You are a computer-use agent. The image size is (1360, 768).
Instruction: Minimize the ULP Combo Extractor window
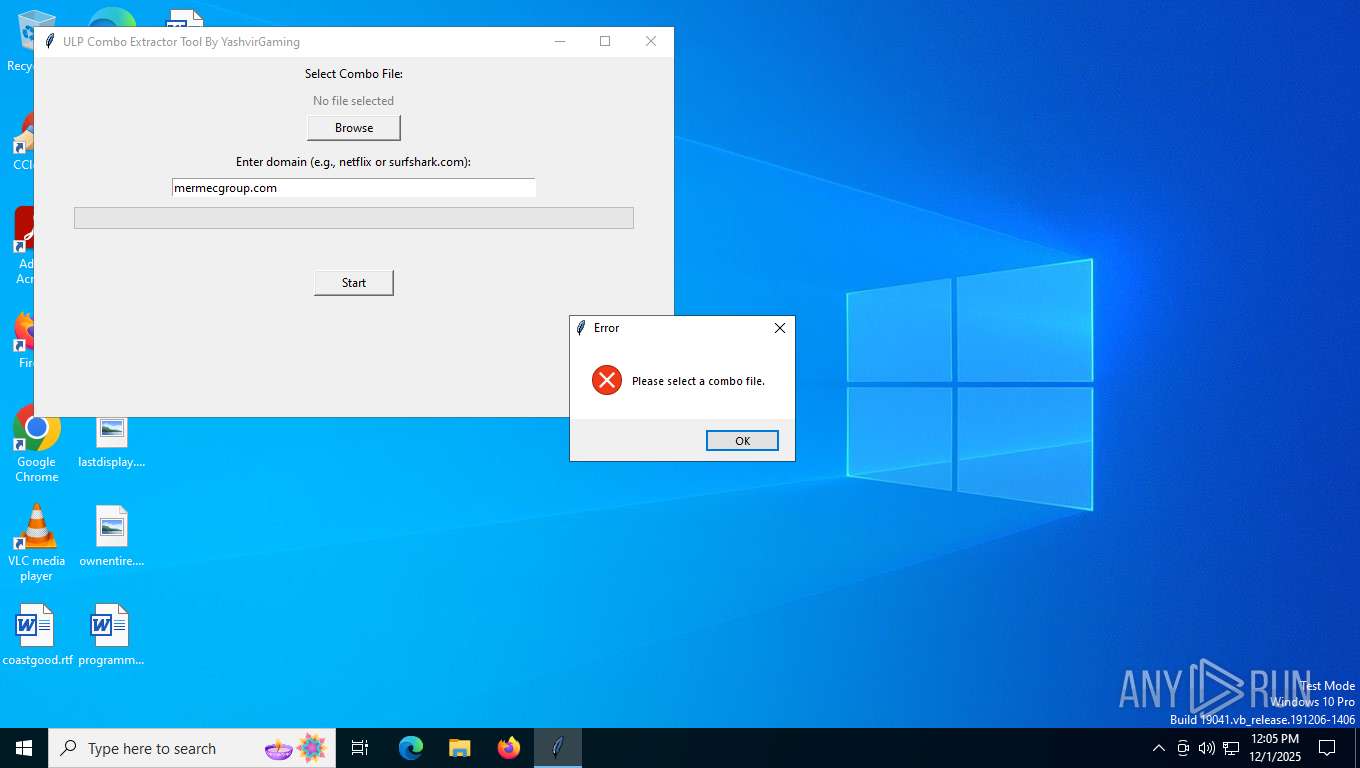560,41
